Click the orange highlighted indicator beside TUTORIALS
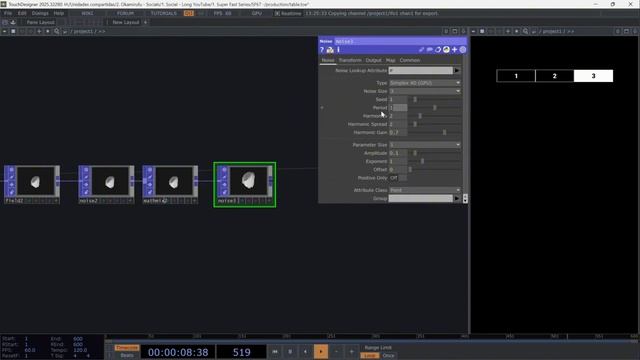Viewport: 640px width, 360px height. point(189,13)
